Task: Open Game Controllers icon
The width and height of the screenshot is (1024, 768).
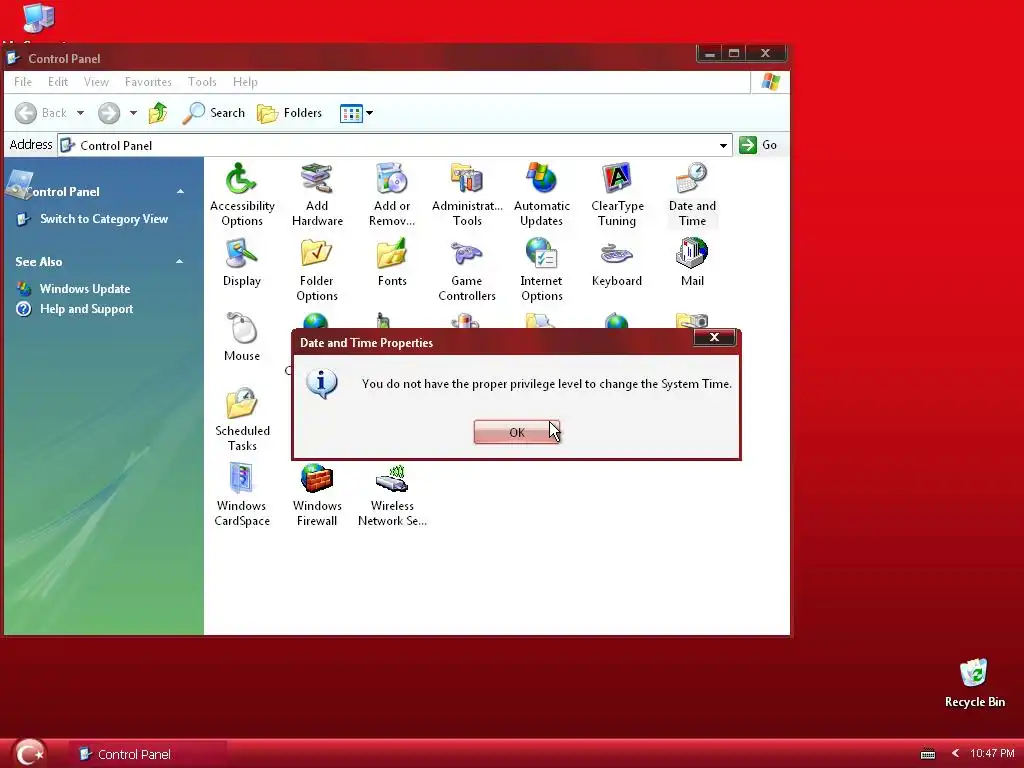Action: pos(467,270)
